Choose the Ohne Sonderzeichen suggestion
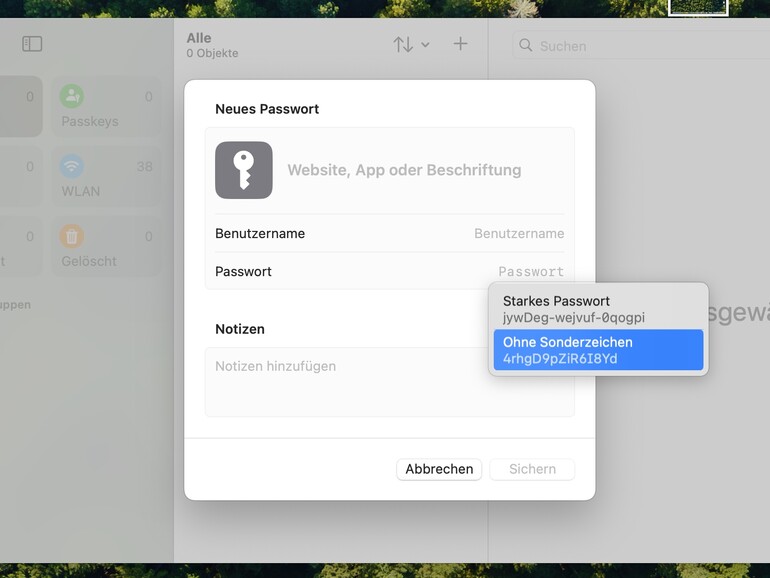 tap(599, 350)
